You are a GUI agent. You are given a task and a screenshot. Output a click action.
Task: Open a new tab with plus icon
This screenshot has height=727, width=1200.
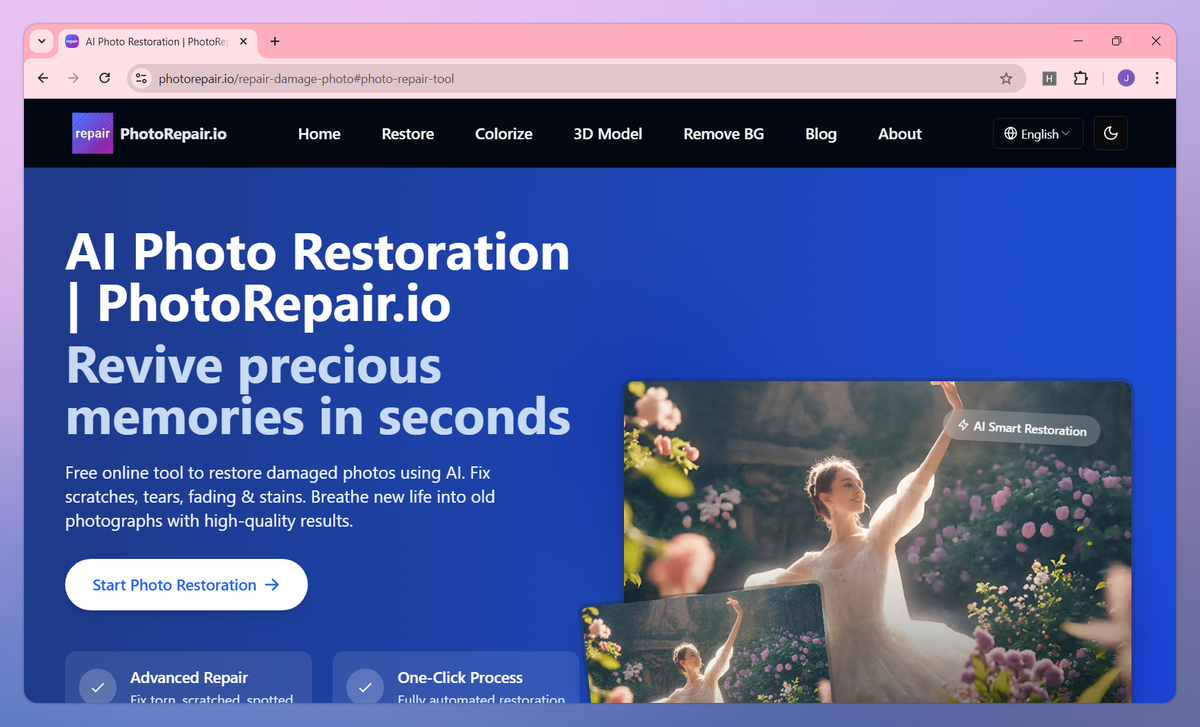pos(275,41)
